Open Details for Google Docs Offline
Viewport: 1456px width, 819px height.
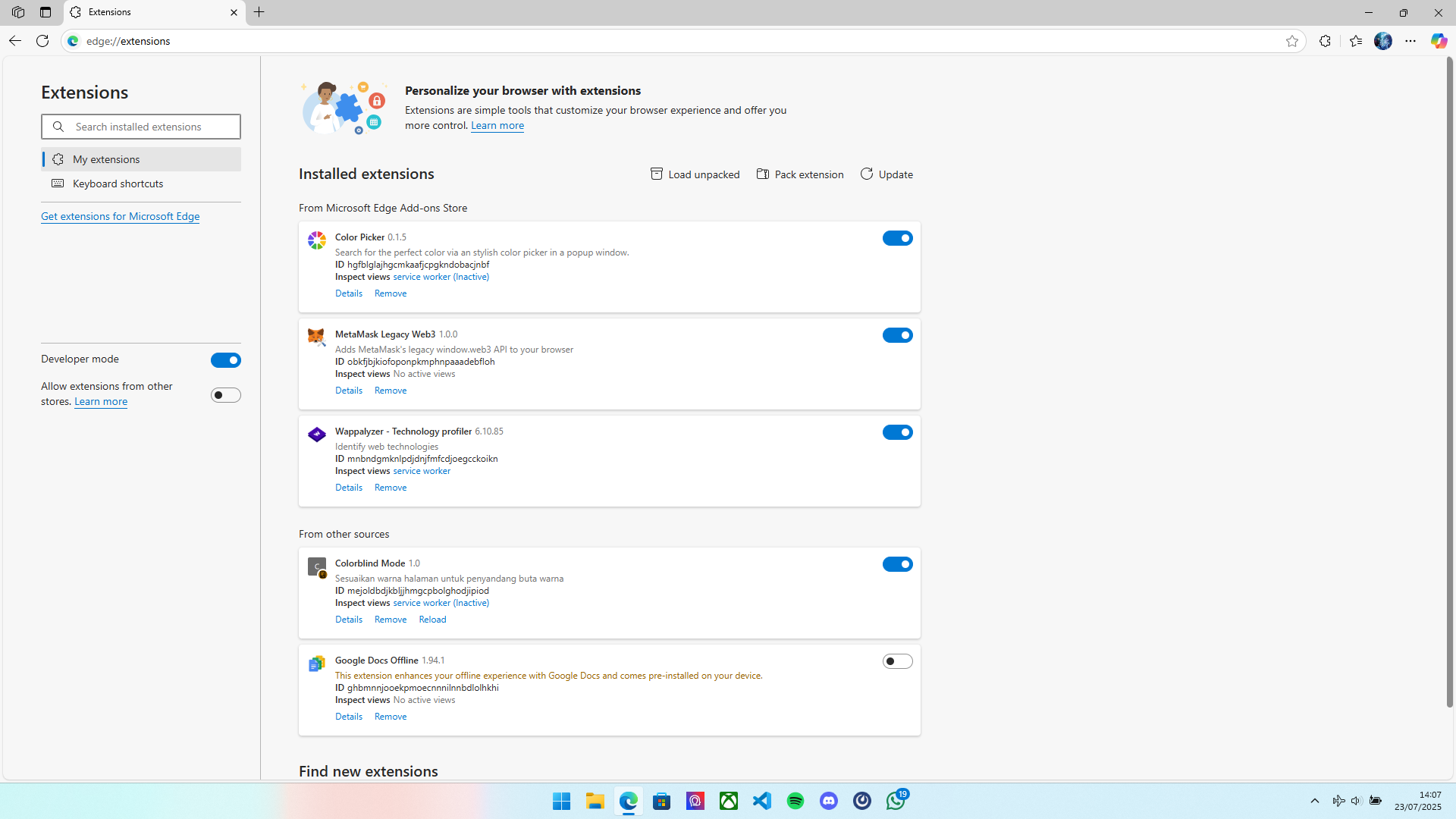point(349,717)
